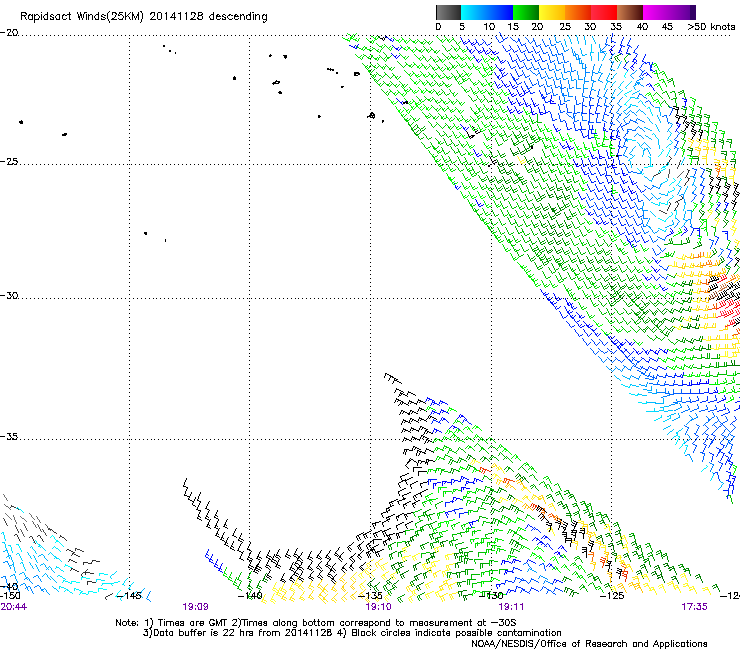
Task: Click the orange 25–30 knots color segment
Action: [578, 12]
